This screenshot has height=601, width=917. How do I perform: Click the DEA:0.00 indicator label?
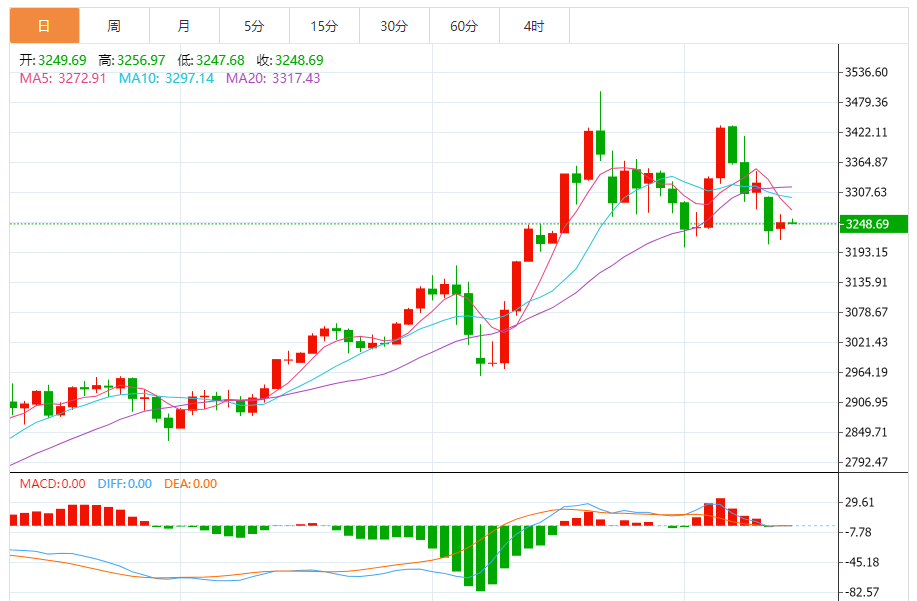pos(191,483)
